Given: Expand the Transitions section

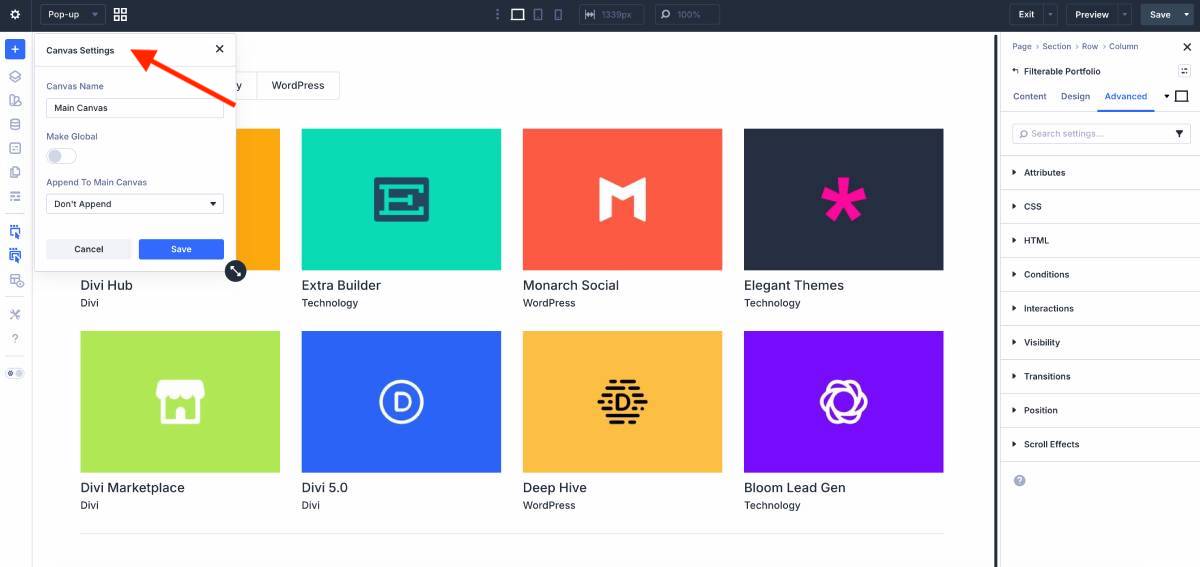Looking at the screenshot, I should point(1098,377).
